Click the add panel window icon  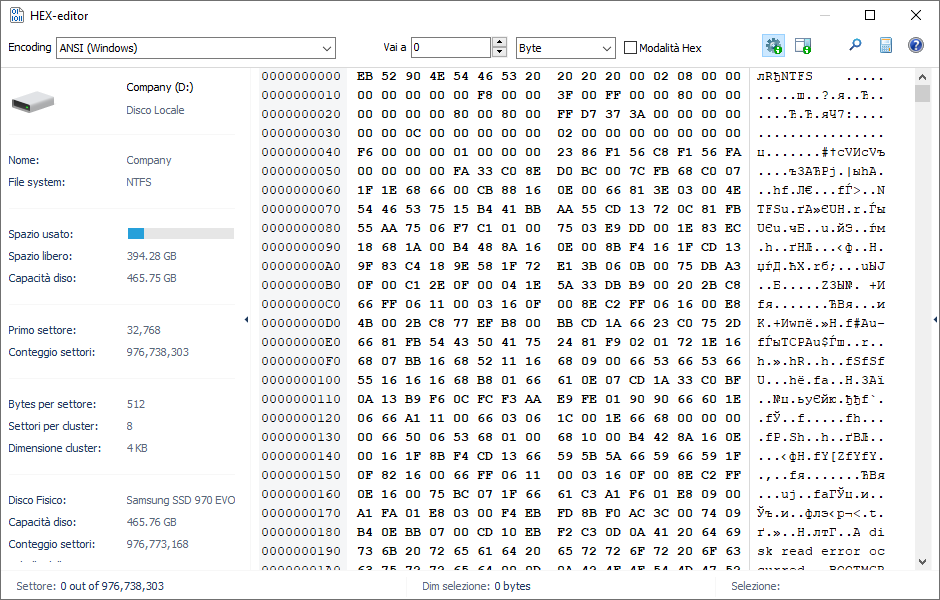pyautogui.click(x=803, y=46)
